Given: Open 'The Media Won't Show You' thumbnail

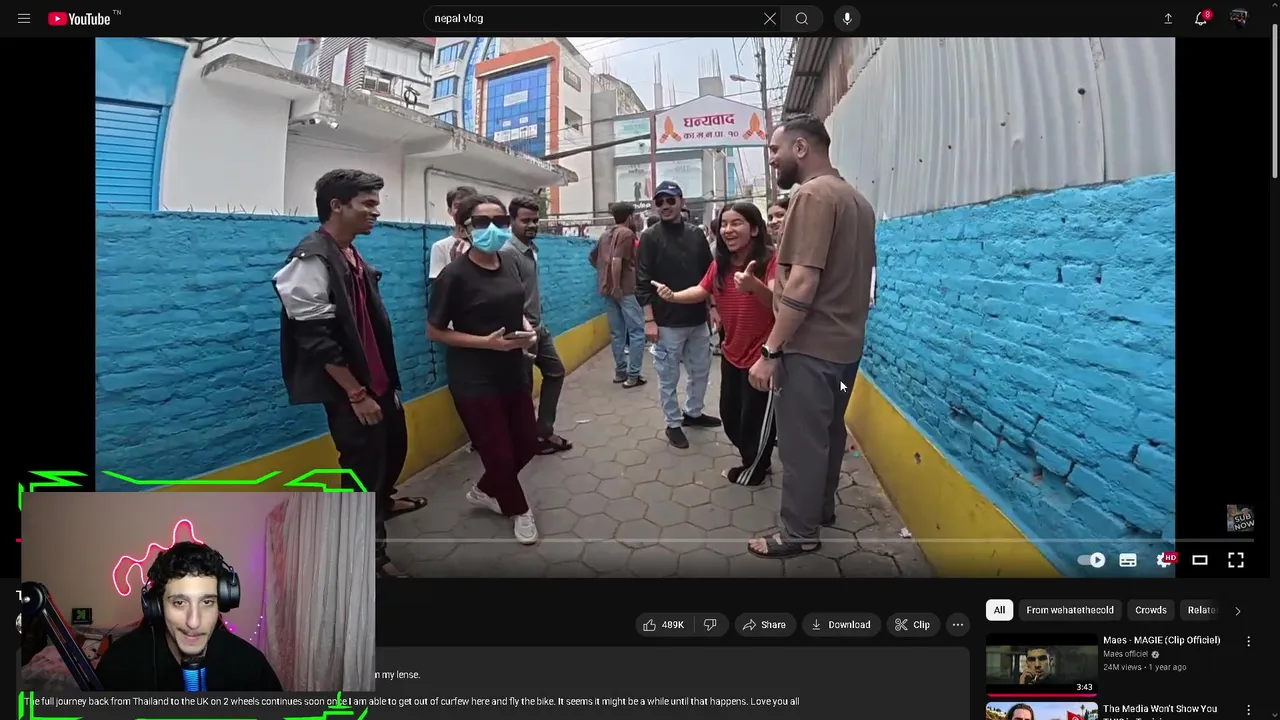Looking at the screenshot, I should pos(1041,711).
